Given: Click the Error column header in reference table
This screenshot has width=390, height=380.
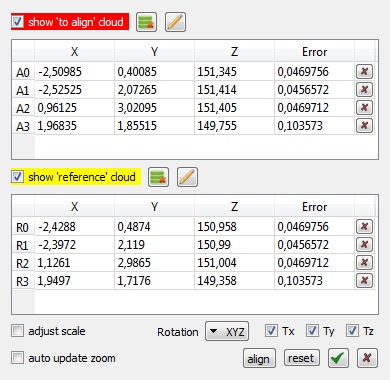Looking at the screenshot, I should coord(314,207).
